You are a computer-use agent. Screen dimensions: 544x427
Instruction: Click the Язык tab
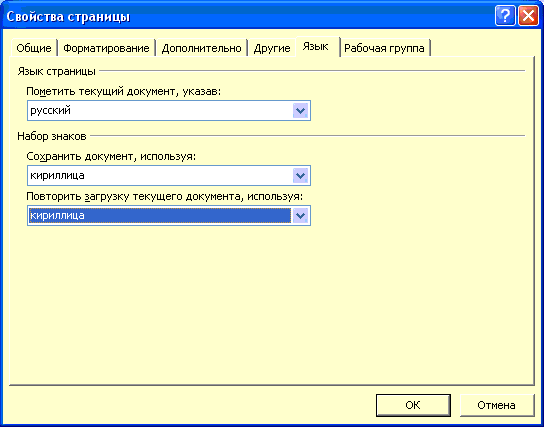pyautogui.click(x=316, y=46)
